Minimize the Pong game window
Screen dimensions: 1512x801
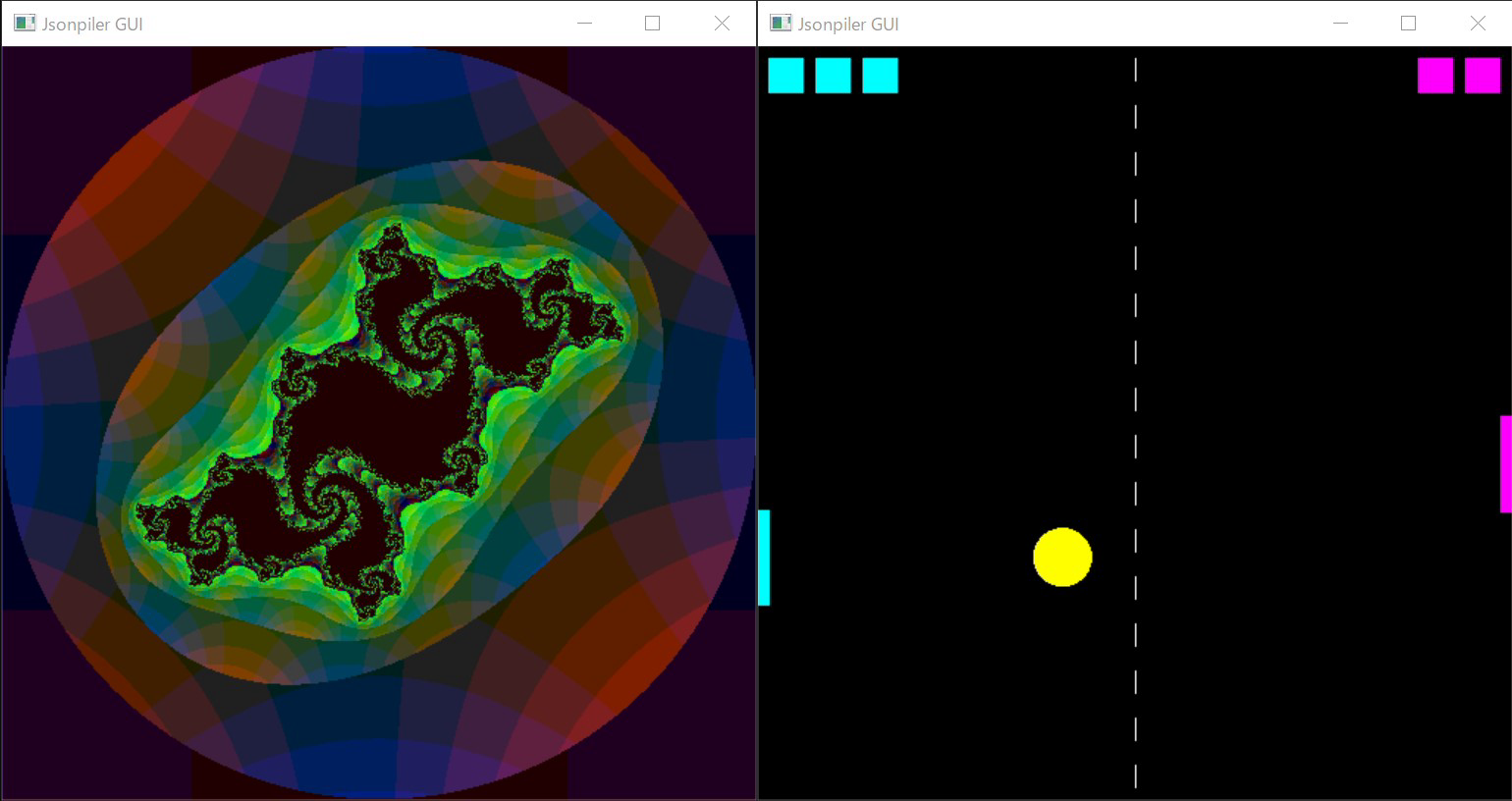[x=1340, y=24]
